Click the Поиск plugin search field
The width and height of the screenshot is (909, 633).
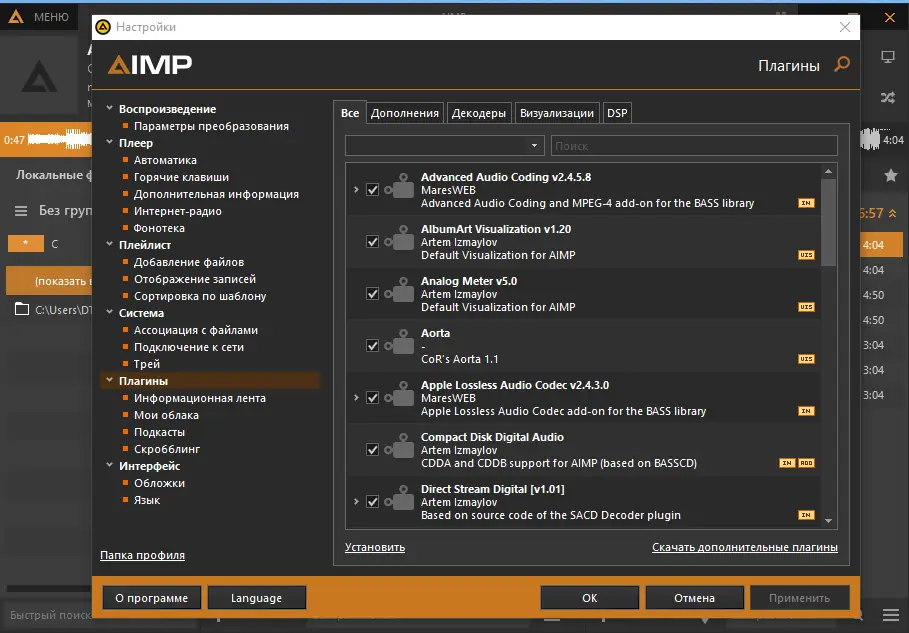(x=694, y=145)
